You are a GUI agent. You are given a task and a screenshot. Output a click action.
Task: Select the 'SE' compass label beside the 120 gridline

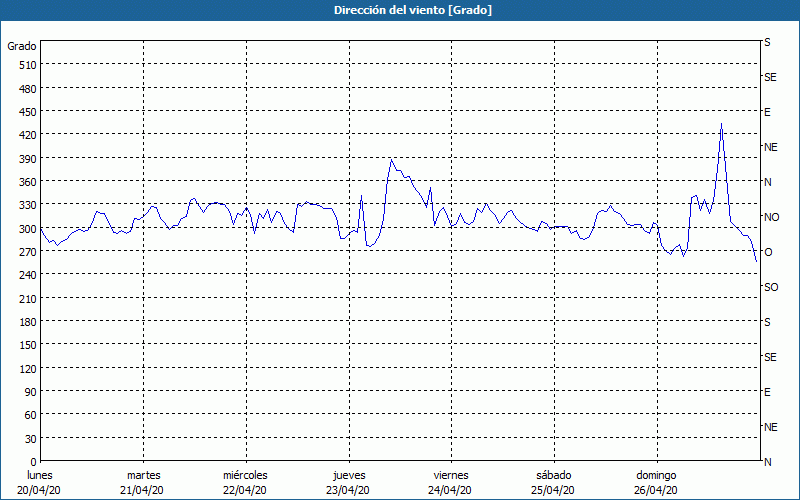click(x=770, y=357)
